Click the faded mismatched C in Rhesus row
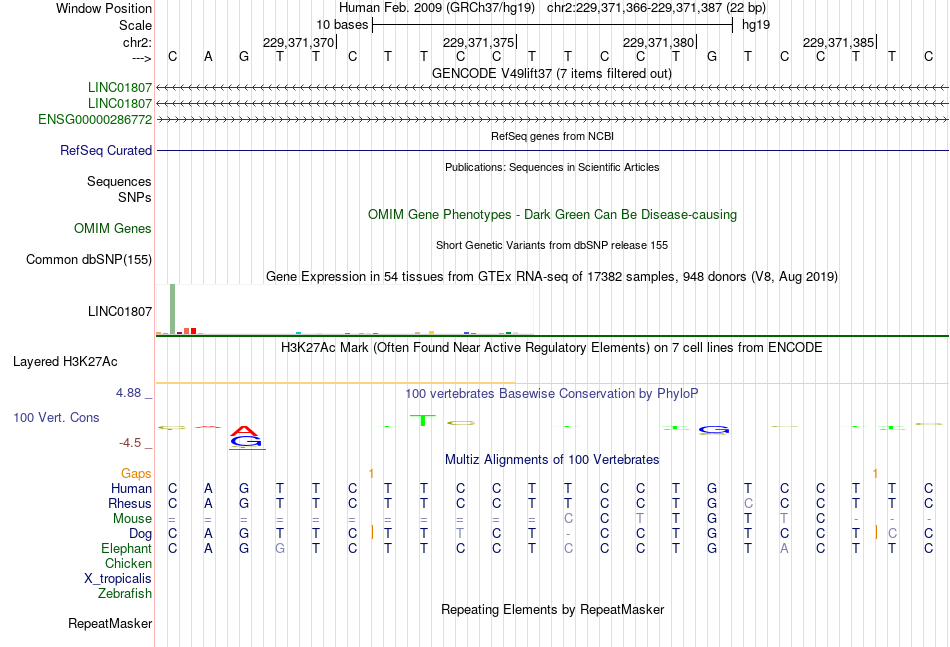The image size is (950, 647). pyautogui.click(x=748, y=503)
